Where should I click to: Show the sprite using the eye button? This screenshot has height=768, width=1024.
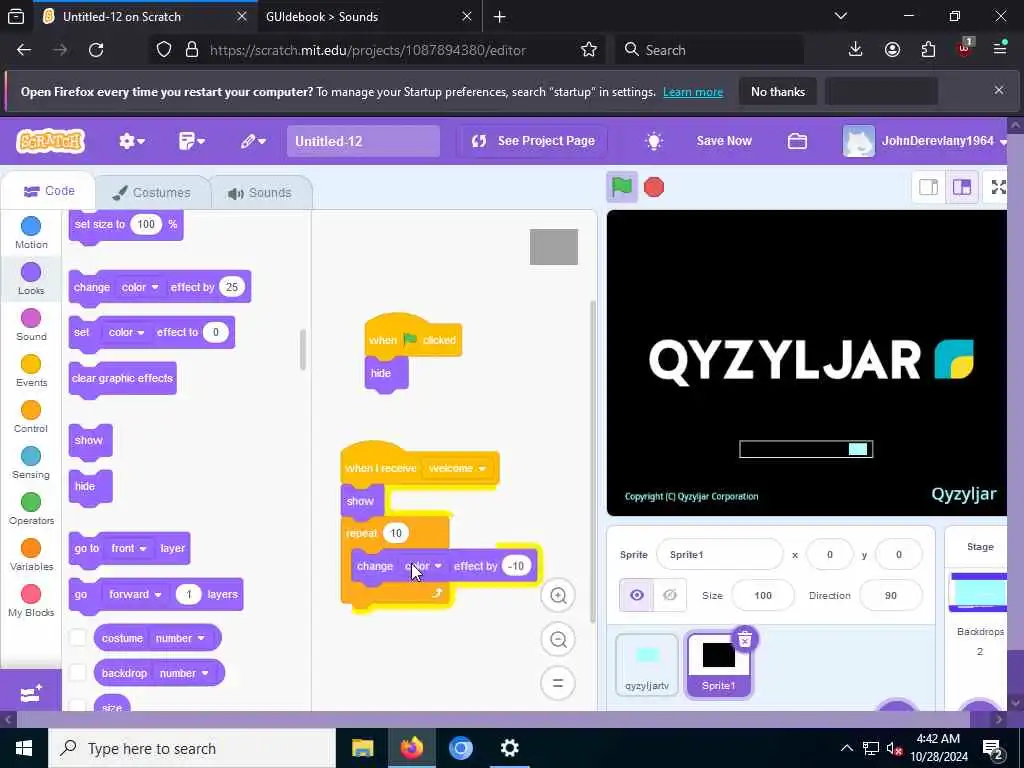pos(637,595)
